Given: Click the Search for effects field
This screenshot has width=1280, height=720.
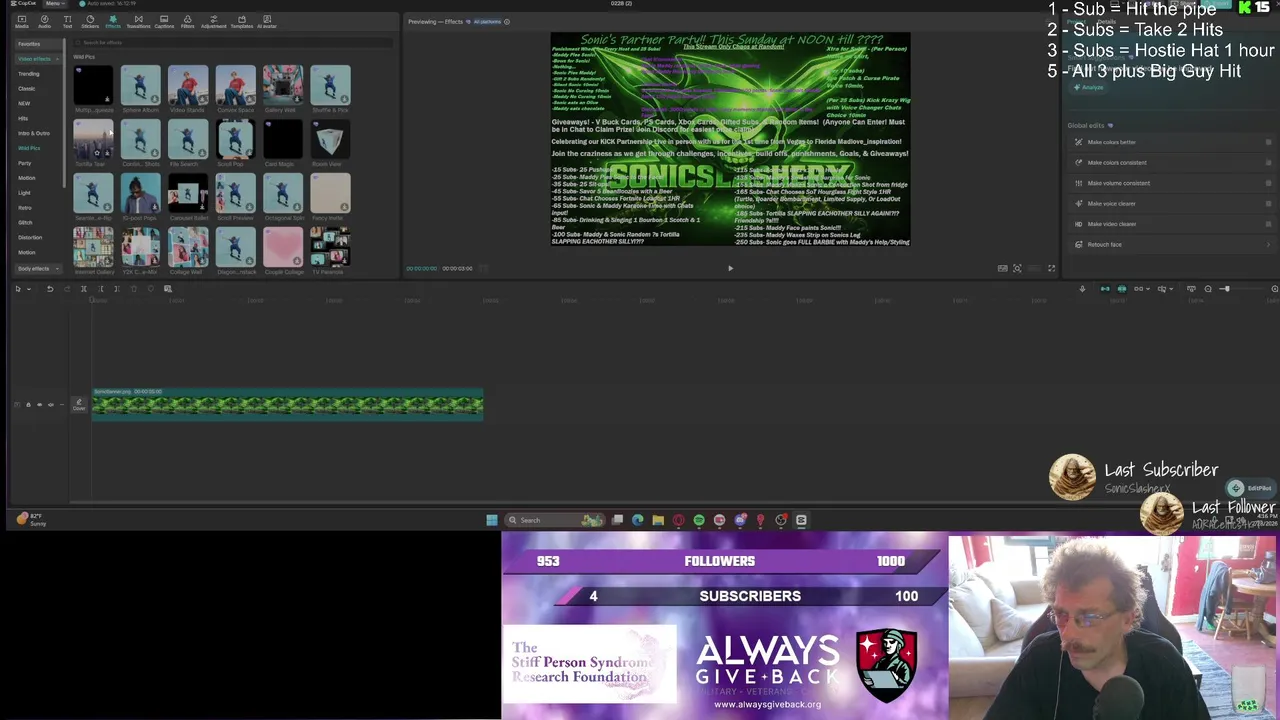Looking at the screenshot, I should tap(232, 43).
